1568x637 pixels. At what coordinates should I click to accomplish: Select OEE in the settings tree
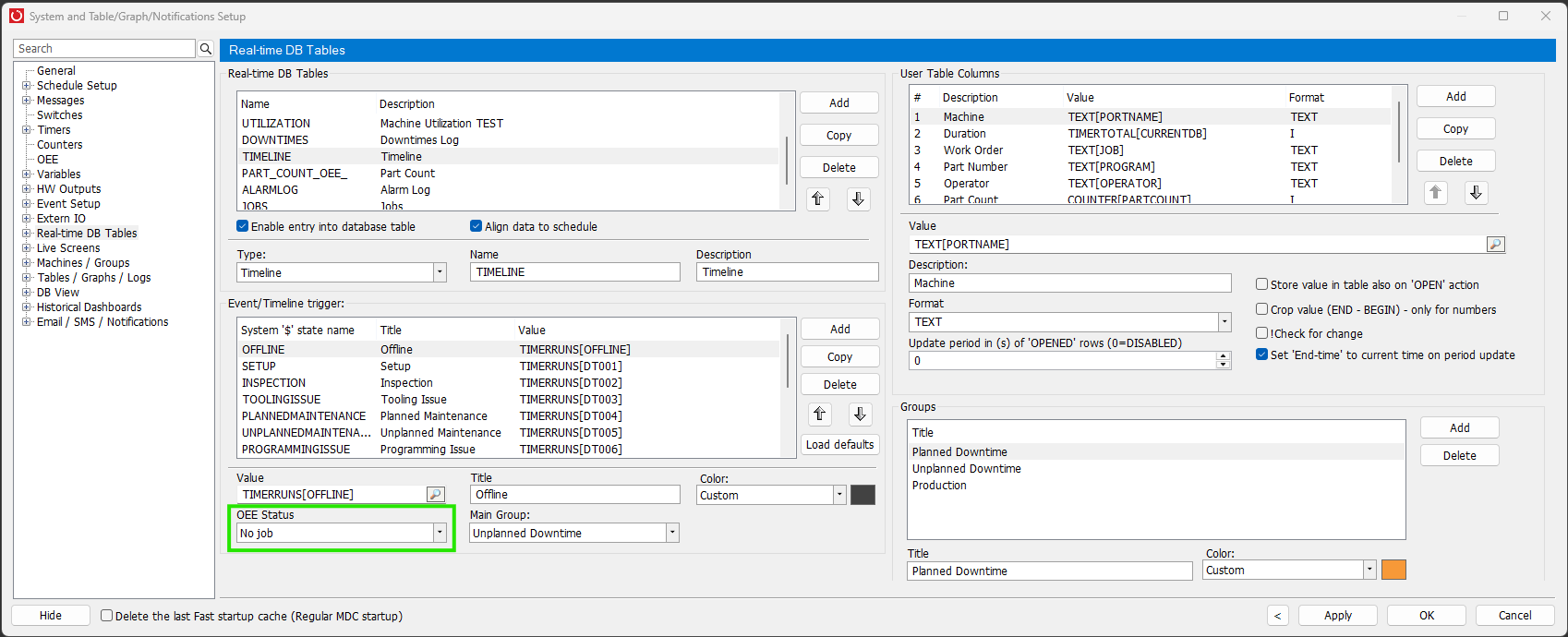(47, 160)
